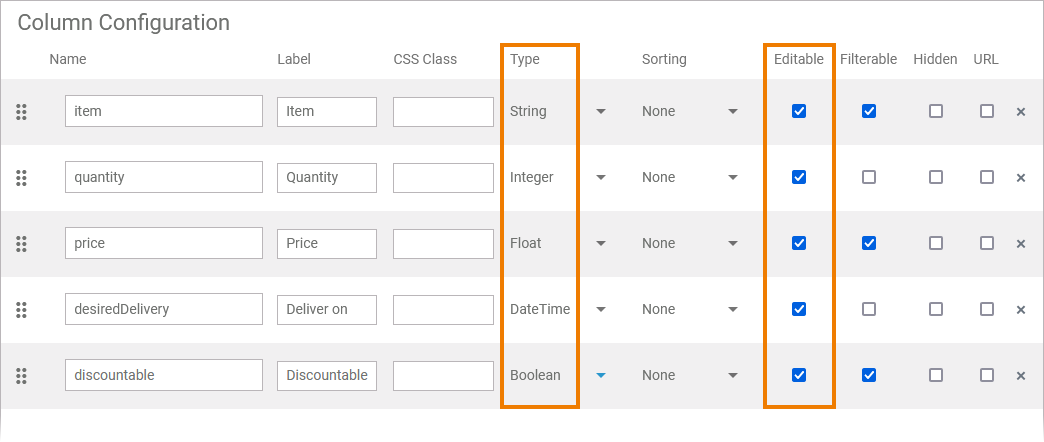Click the Name field containing desiredDelivery

[164, 310]
